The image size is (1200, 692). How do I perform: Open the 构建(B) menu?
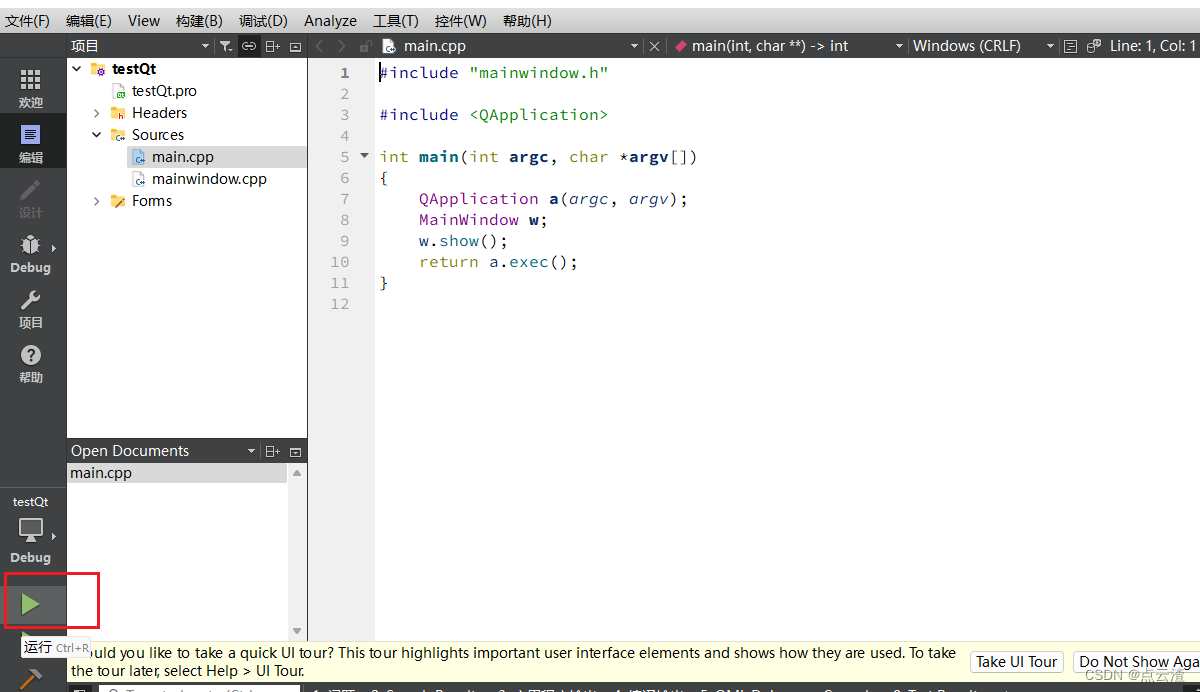199,20
